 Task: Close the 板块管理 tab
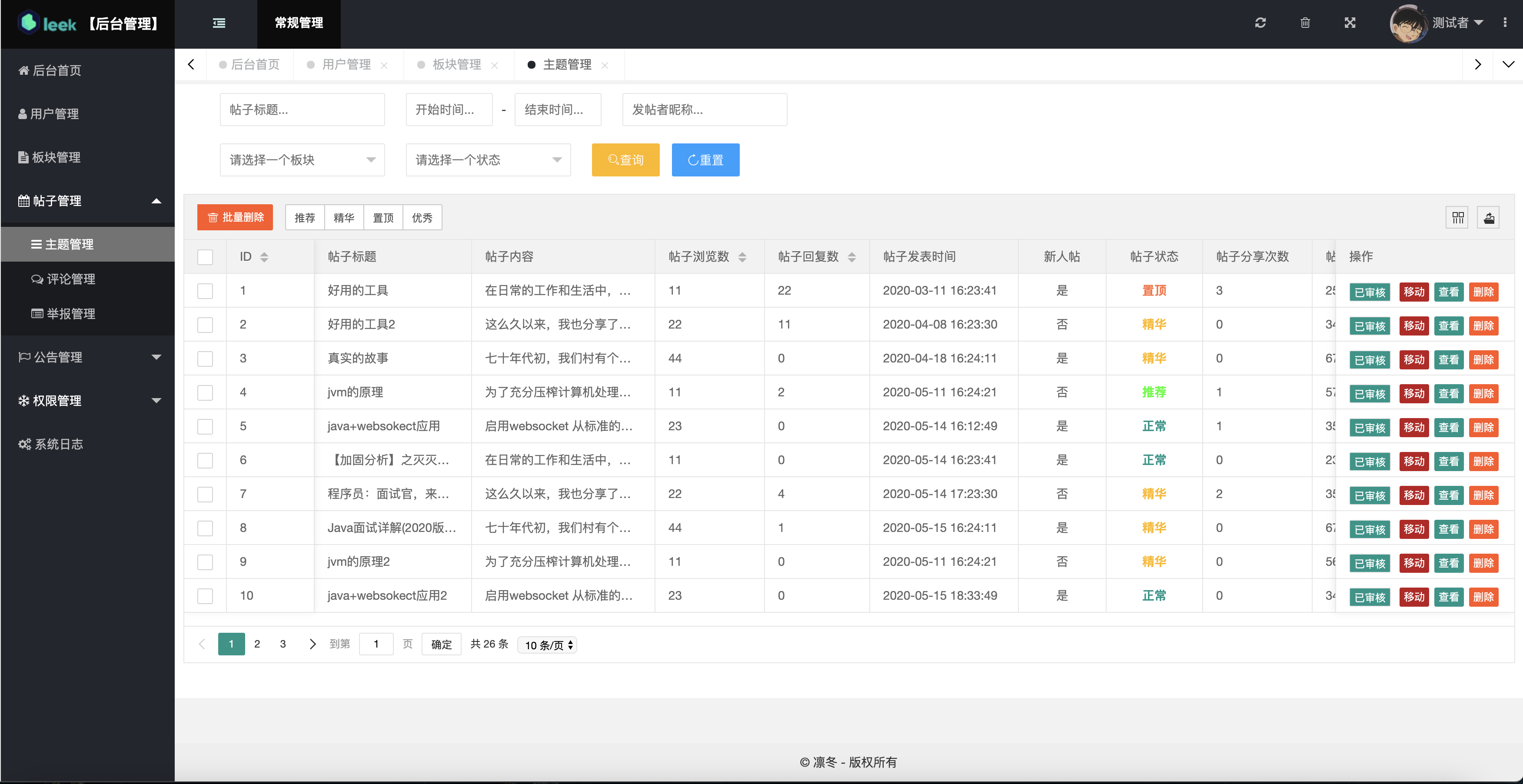click(x=494, y=66)
